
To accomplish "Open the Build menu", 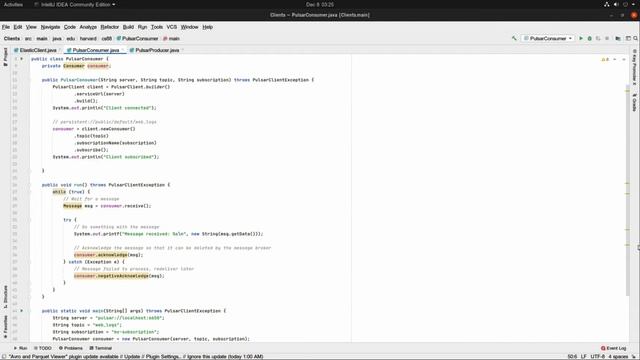I will (x=128, y=27).
